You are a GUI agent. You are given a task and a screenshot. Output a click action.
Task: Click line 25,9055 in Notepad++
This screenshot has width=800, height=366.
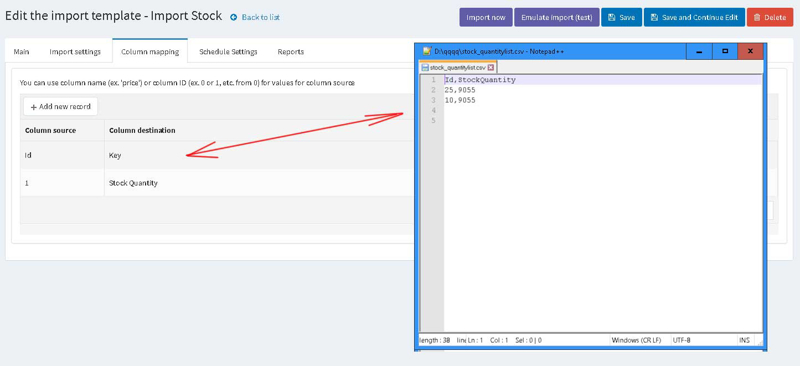pyautogui.click(x=460, y=90)
